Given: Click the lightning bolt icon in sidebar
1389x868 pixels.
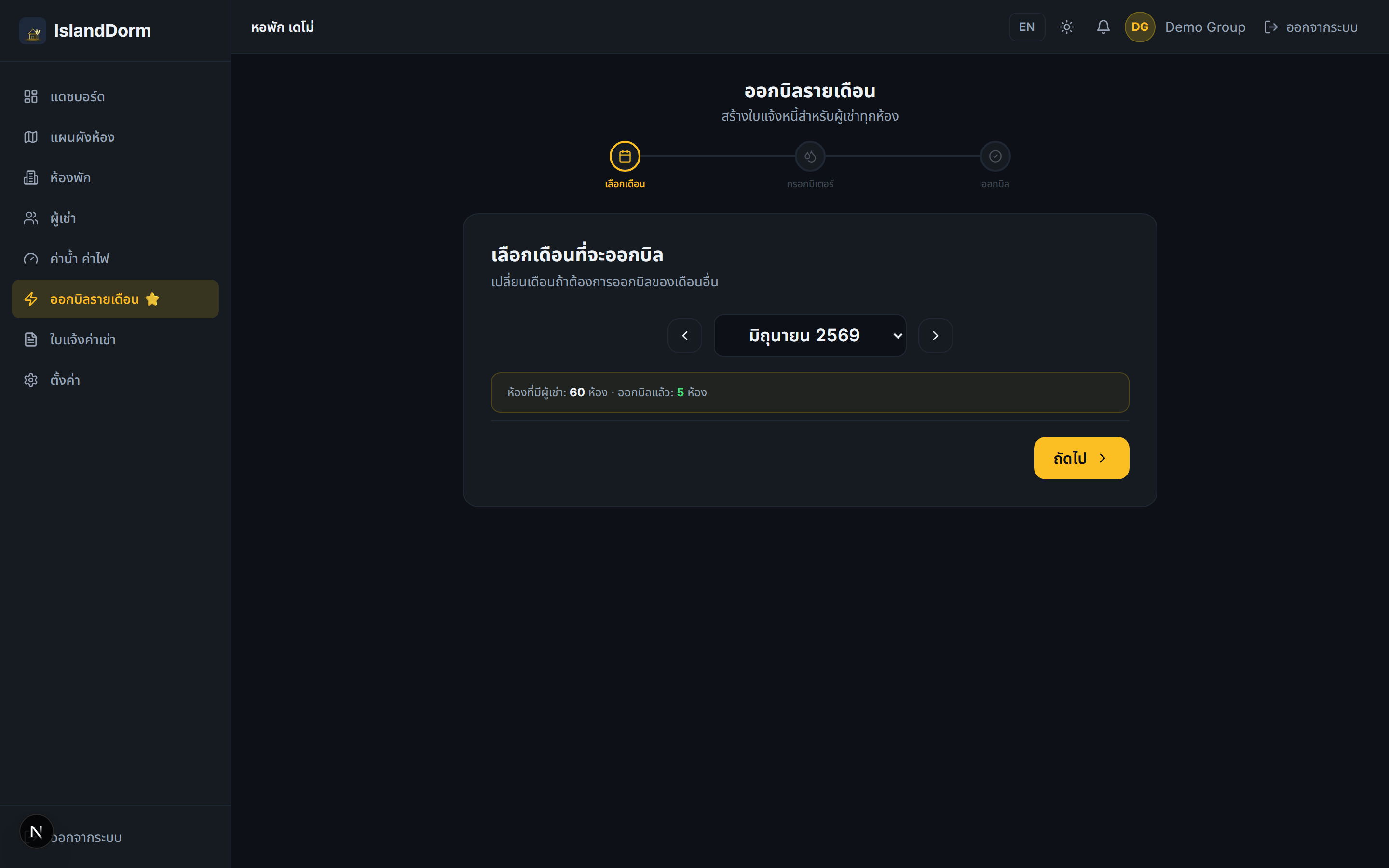Looking at the screenshot, I should (x=31, y=299).
